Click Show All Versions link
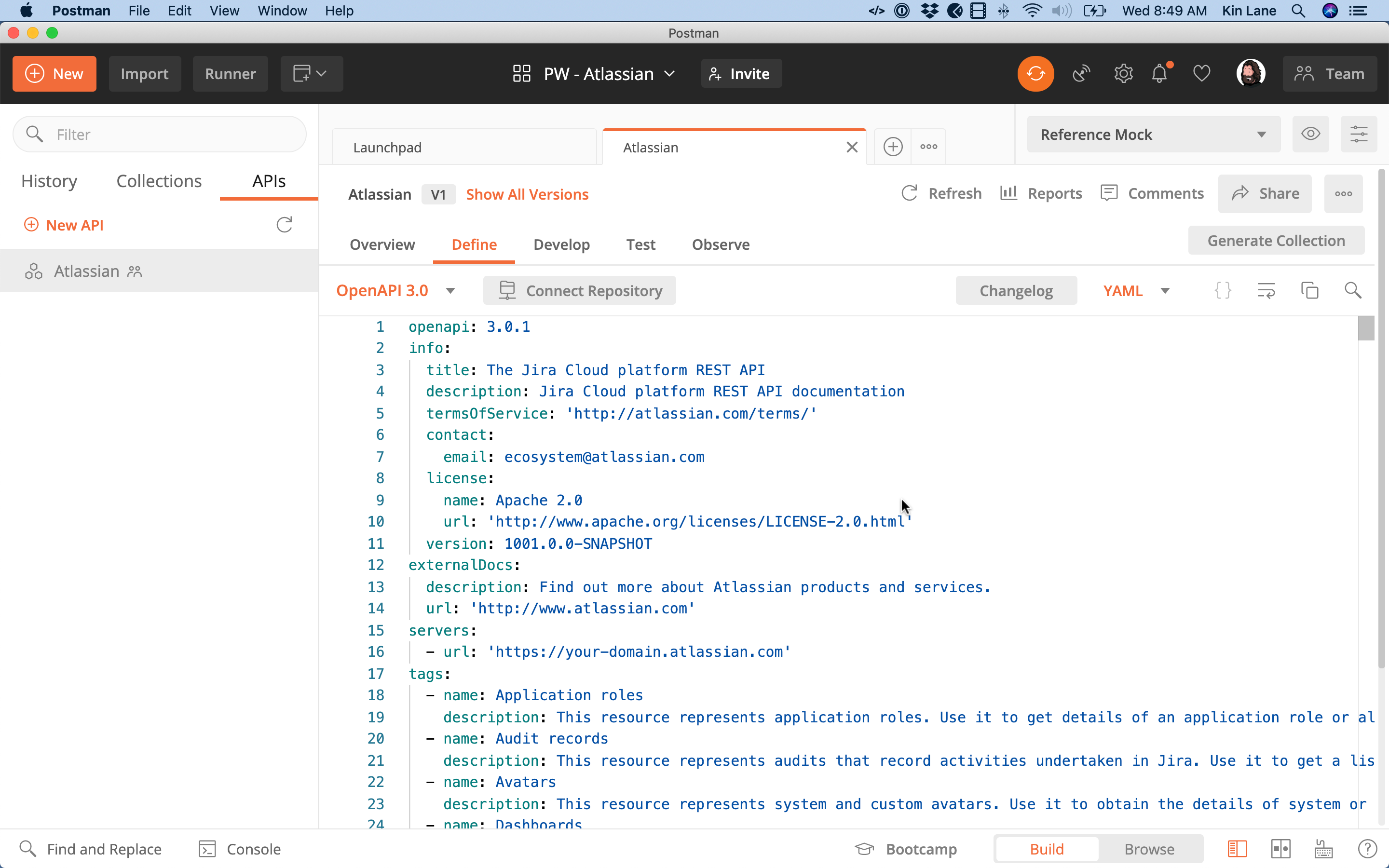 tap(527, 195)
